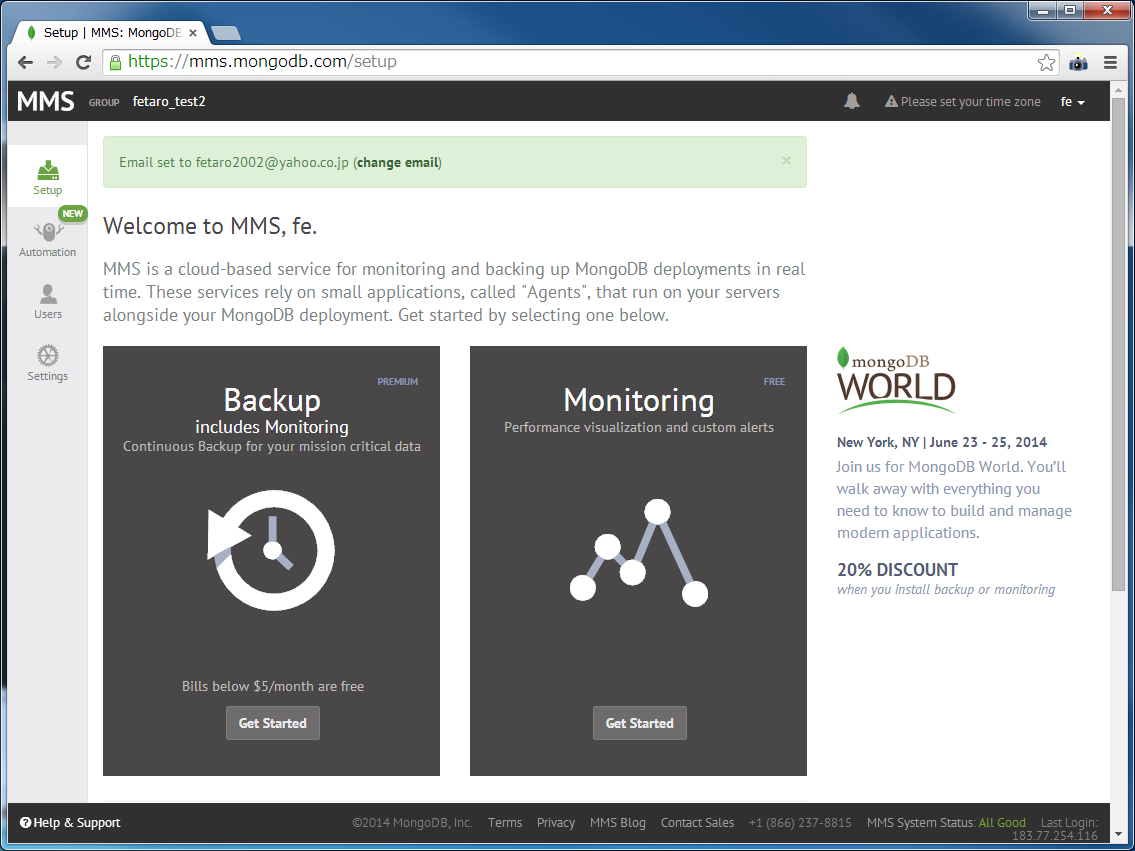Image resolution: width=1135 pixels, height=851 pixels.
Task: Click the MMS logo in the header
Action: pyautogui.click(x=45, y=101)
